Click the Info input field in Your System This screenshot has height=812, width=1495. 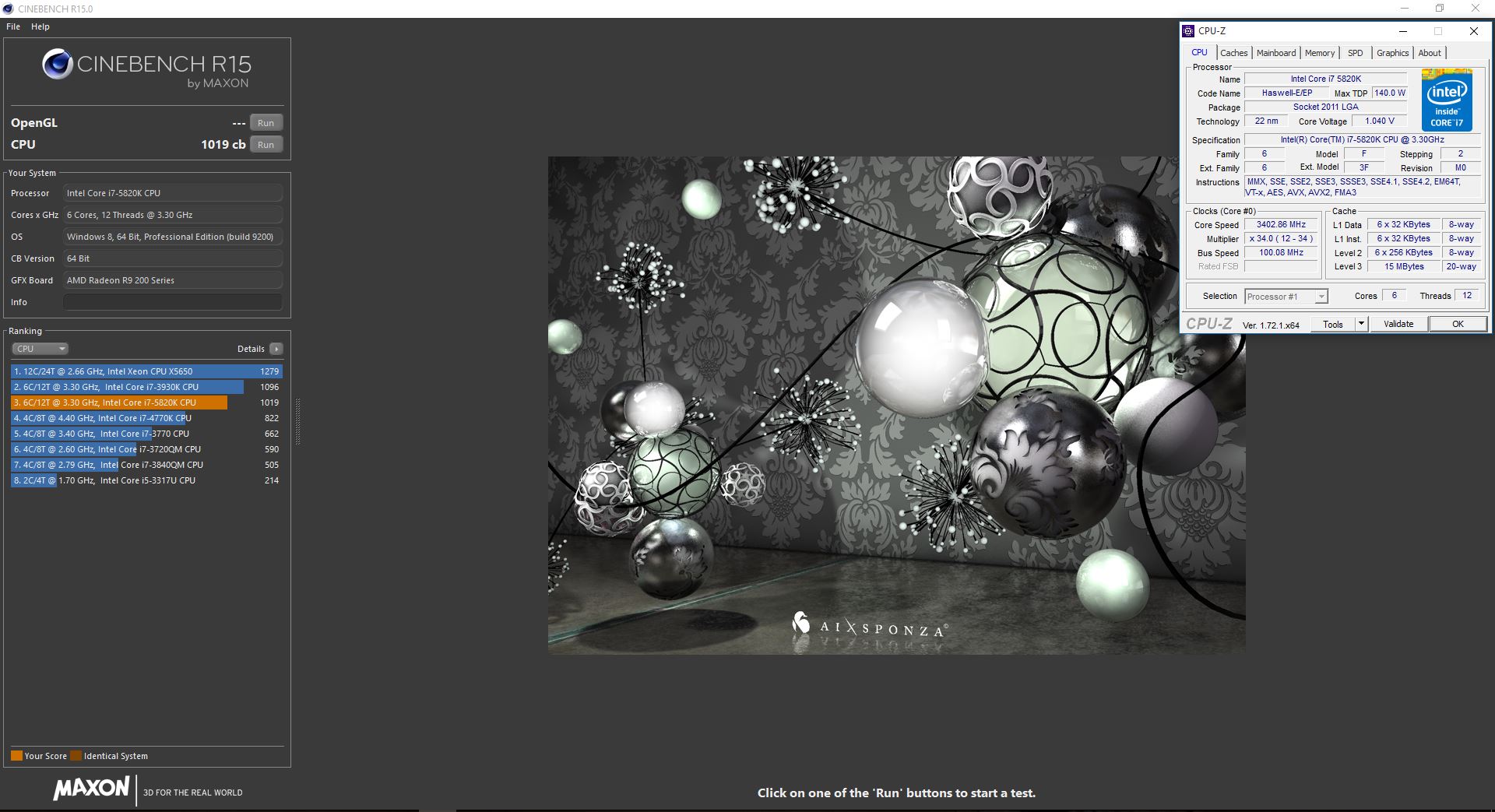pos(173,302)
